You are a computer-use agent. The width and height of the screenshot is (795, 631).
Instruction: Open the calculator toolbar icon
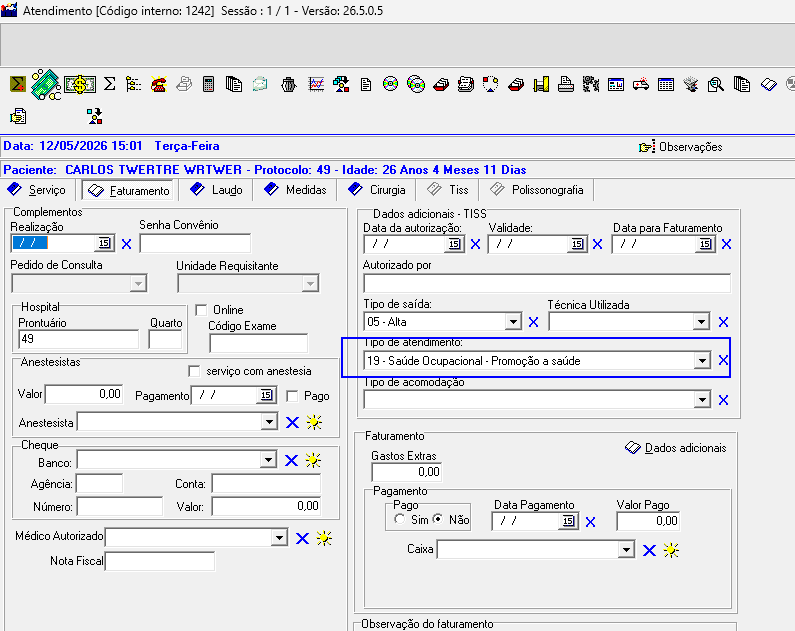pyautogui.click(x=208, y=84)
